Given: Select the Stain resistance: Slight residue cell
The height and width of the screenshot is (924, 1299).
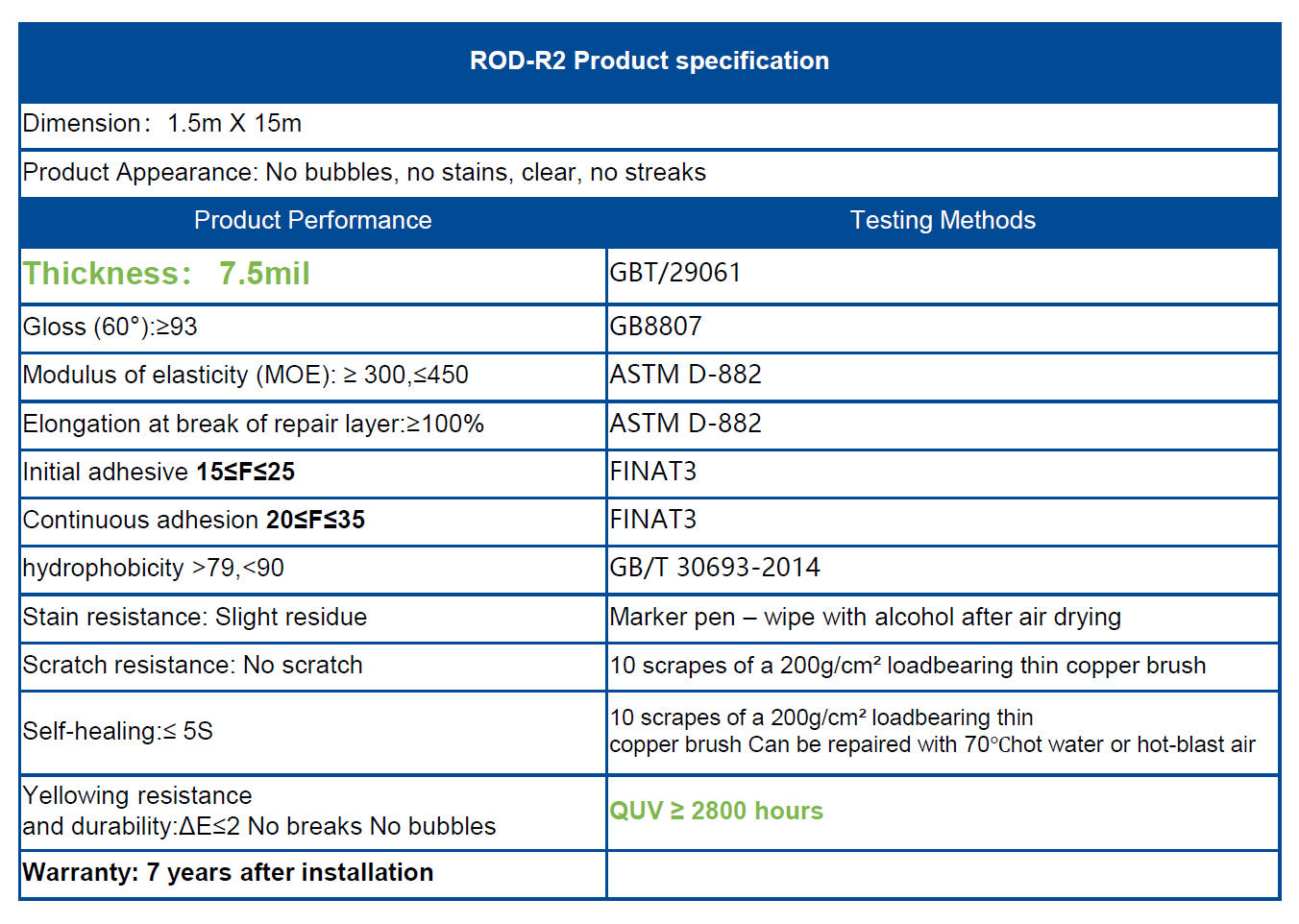Looking at the screenshot, I should tap(195, 617).
